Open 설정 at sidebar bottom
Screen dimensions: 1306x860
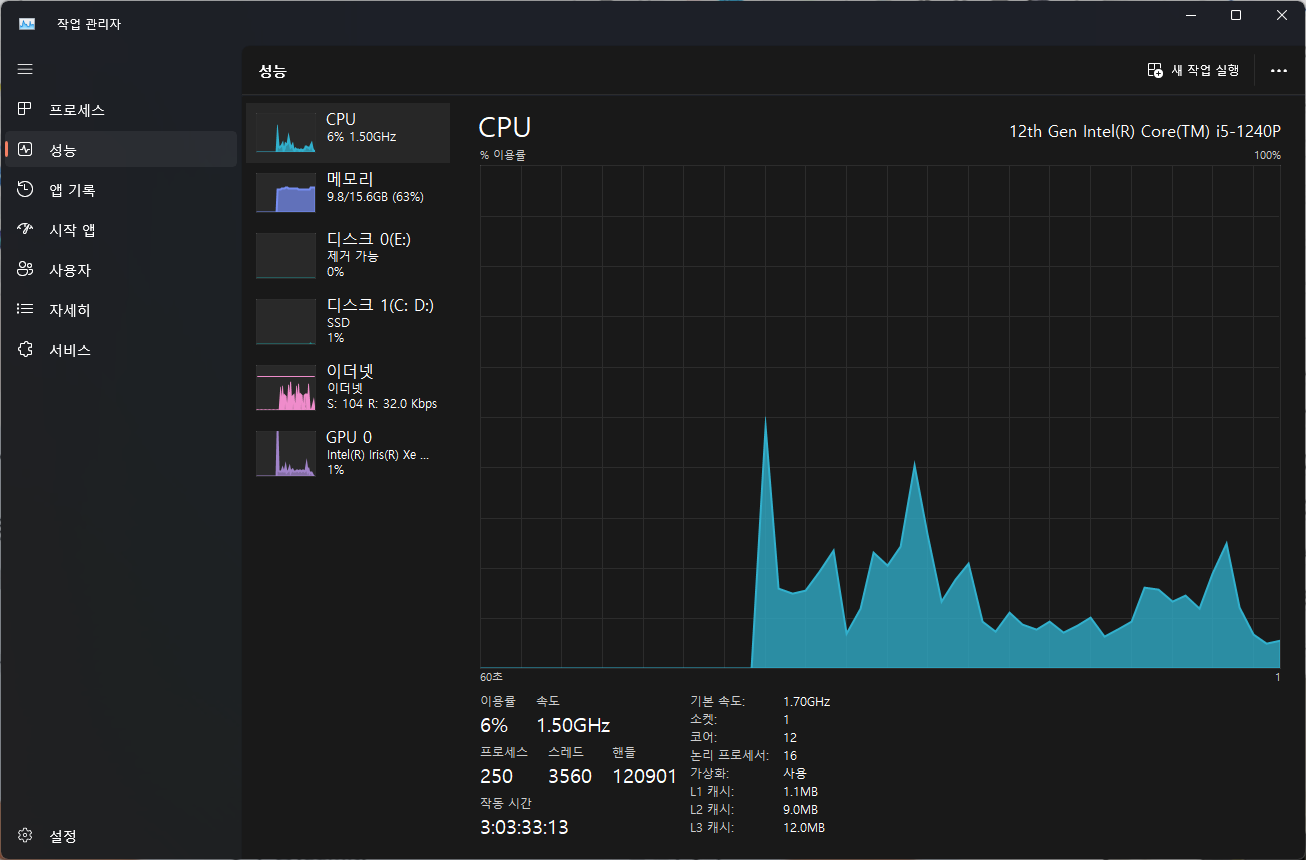[121, 835]
